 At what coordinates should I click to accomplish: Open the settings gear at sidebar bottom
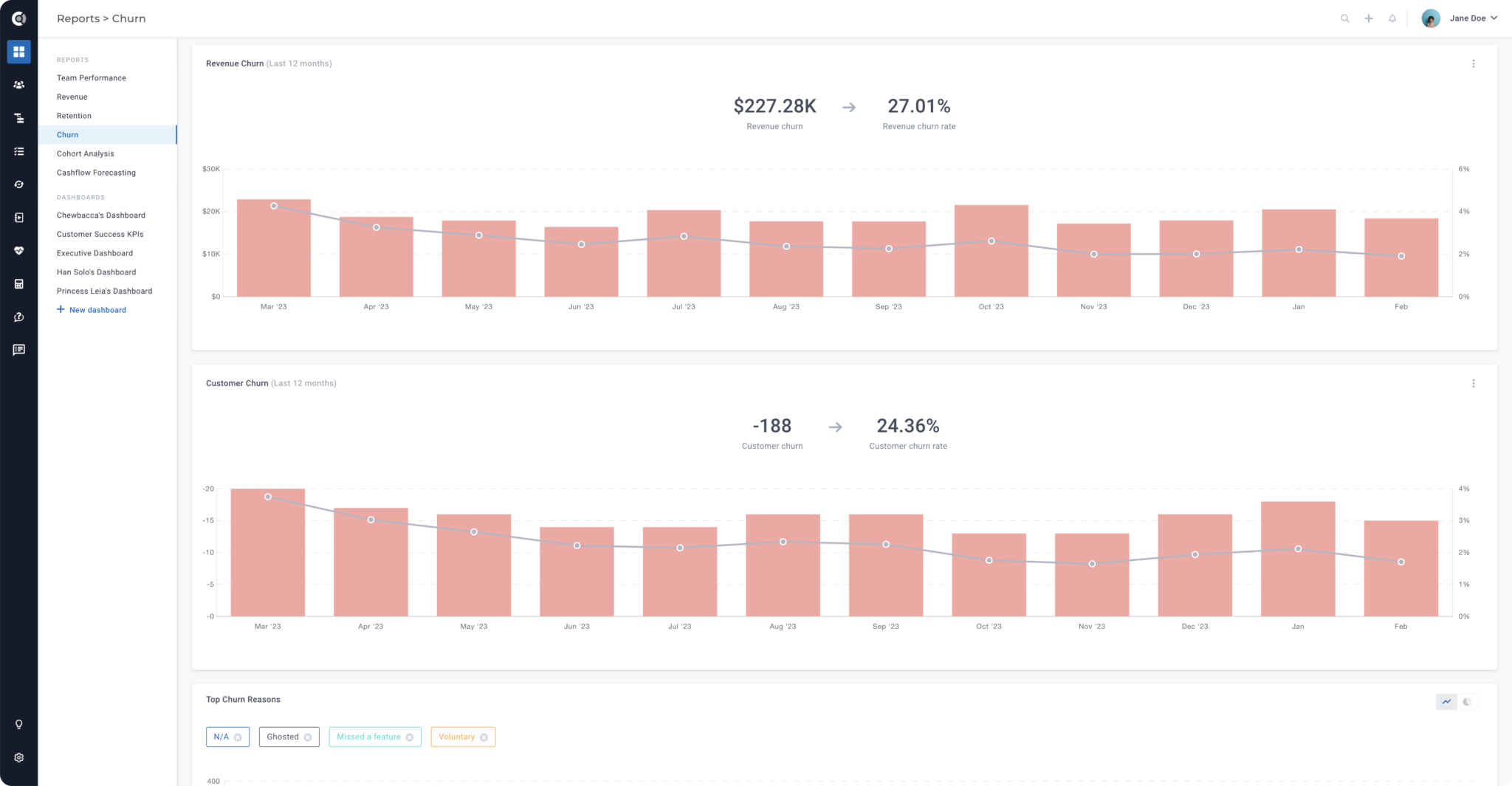[19, 757]
